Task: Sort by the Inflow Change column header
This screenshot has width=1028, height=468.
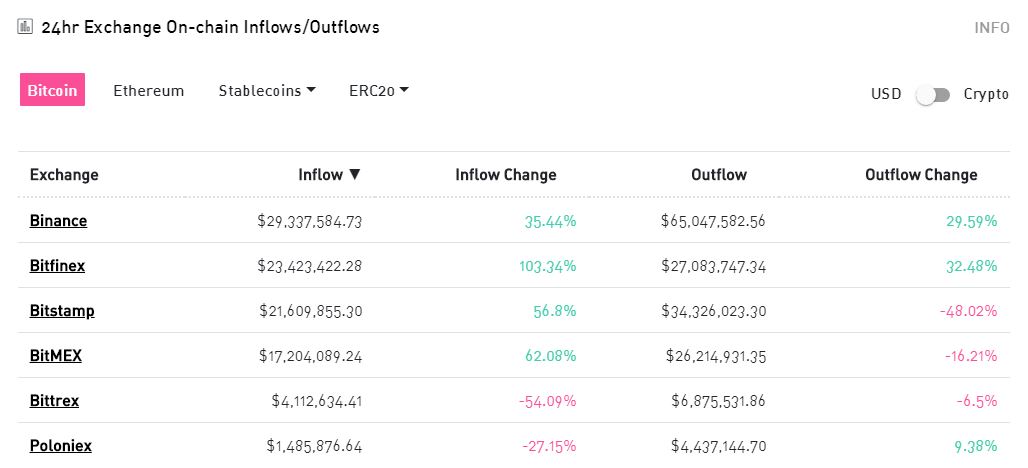Action: pyautogui.click(x=506, y=175)
